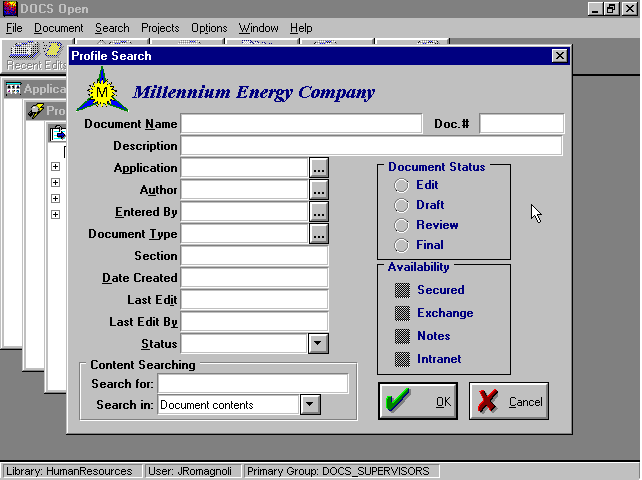Open the Status dropdown arrow
Image resolution: width=642 pixels, height=480 pixels.
click(x=318, y=343)
